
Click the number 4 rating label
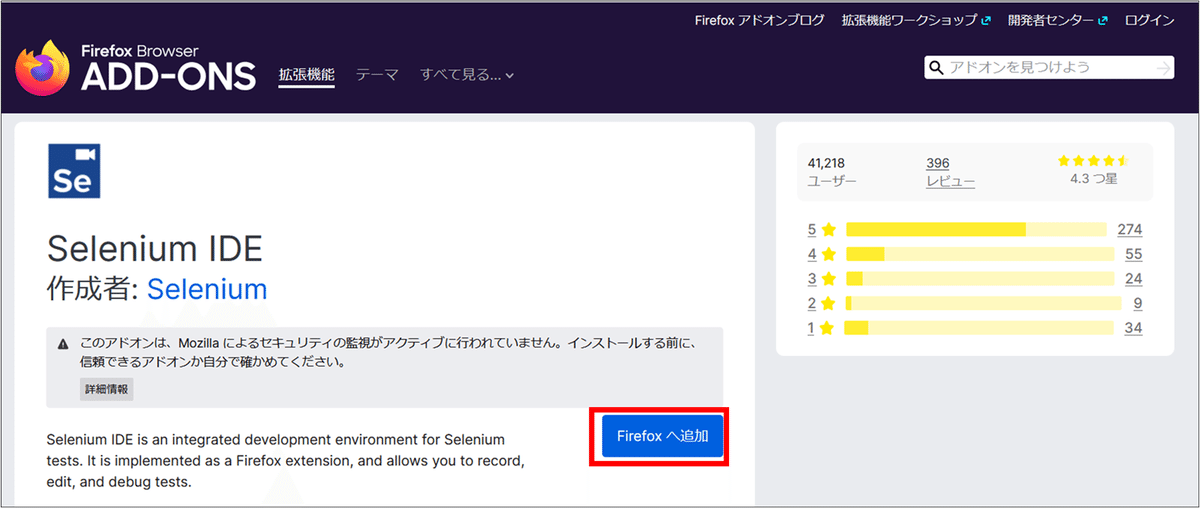(812, 254)
